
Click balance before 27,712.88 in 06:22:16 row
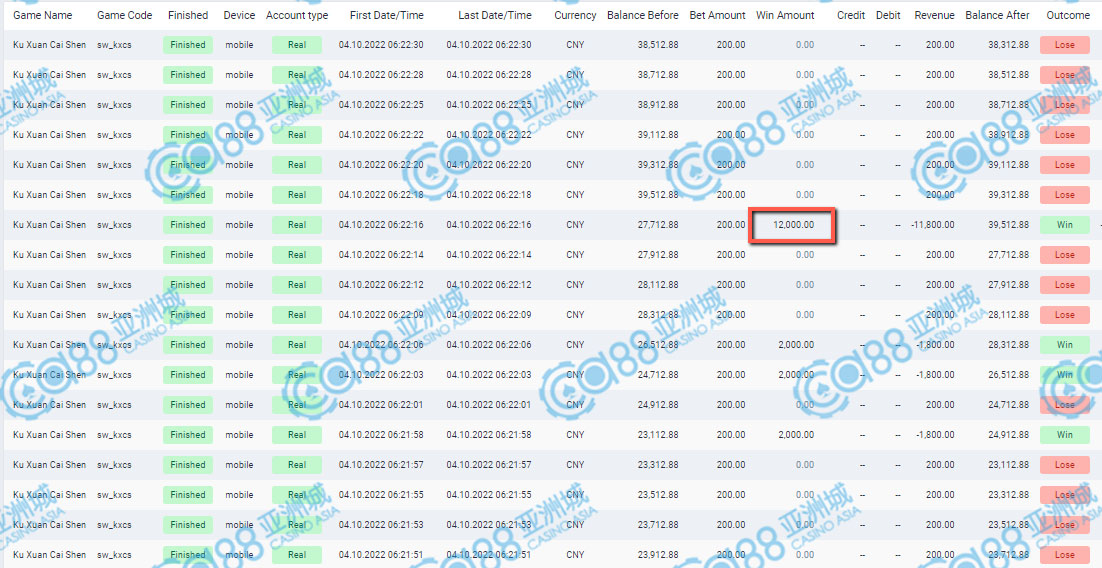click(x=659, y=225)
